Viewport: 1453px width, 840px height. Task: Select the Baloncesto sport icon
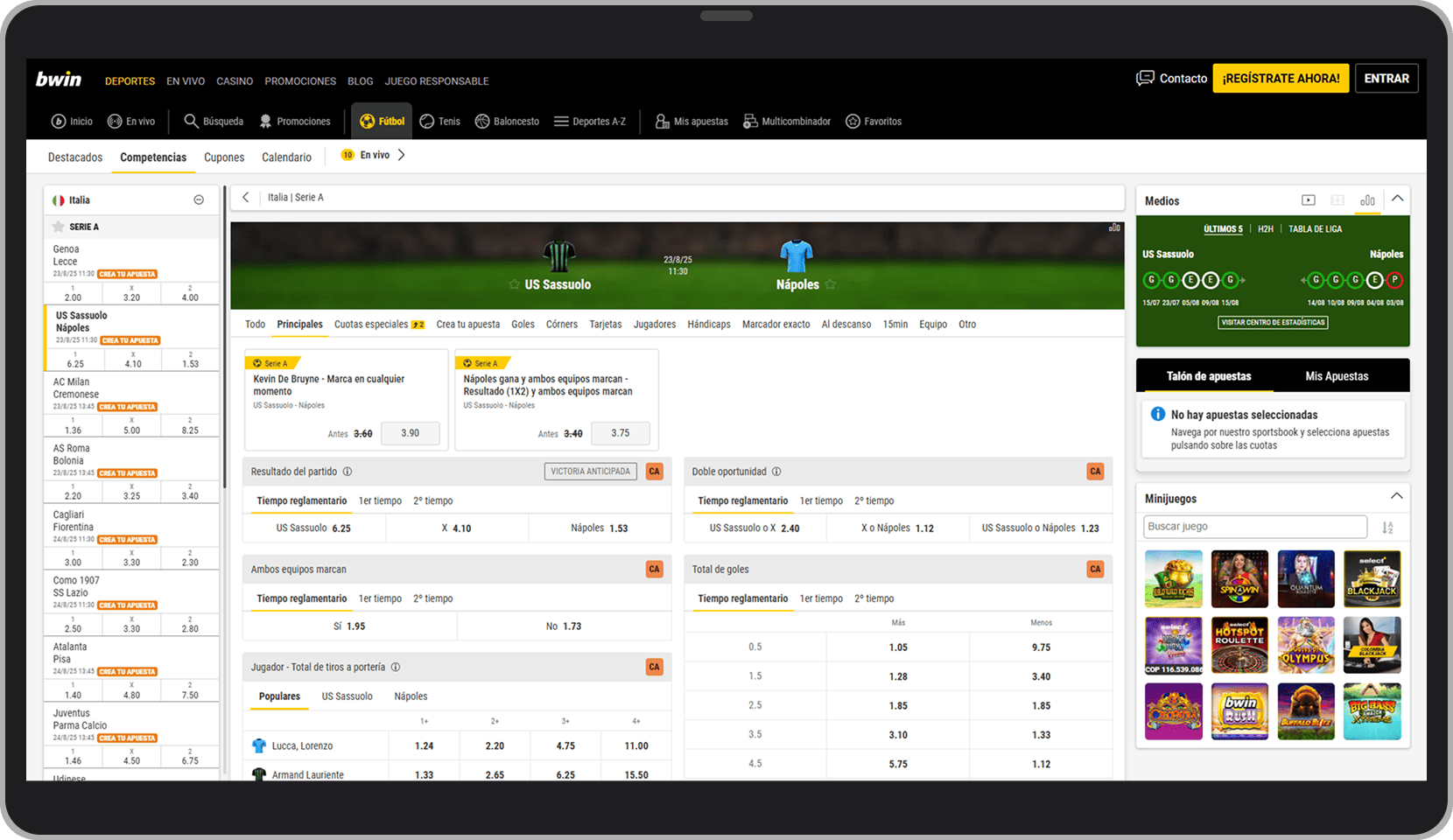coord(482,122)
